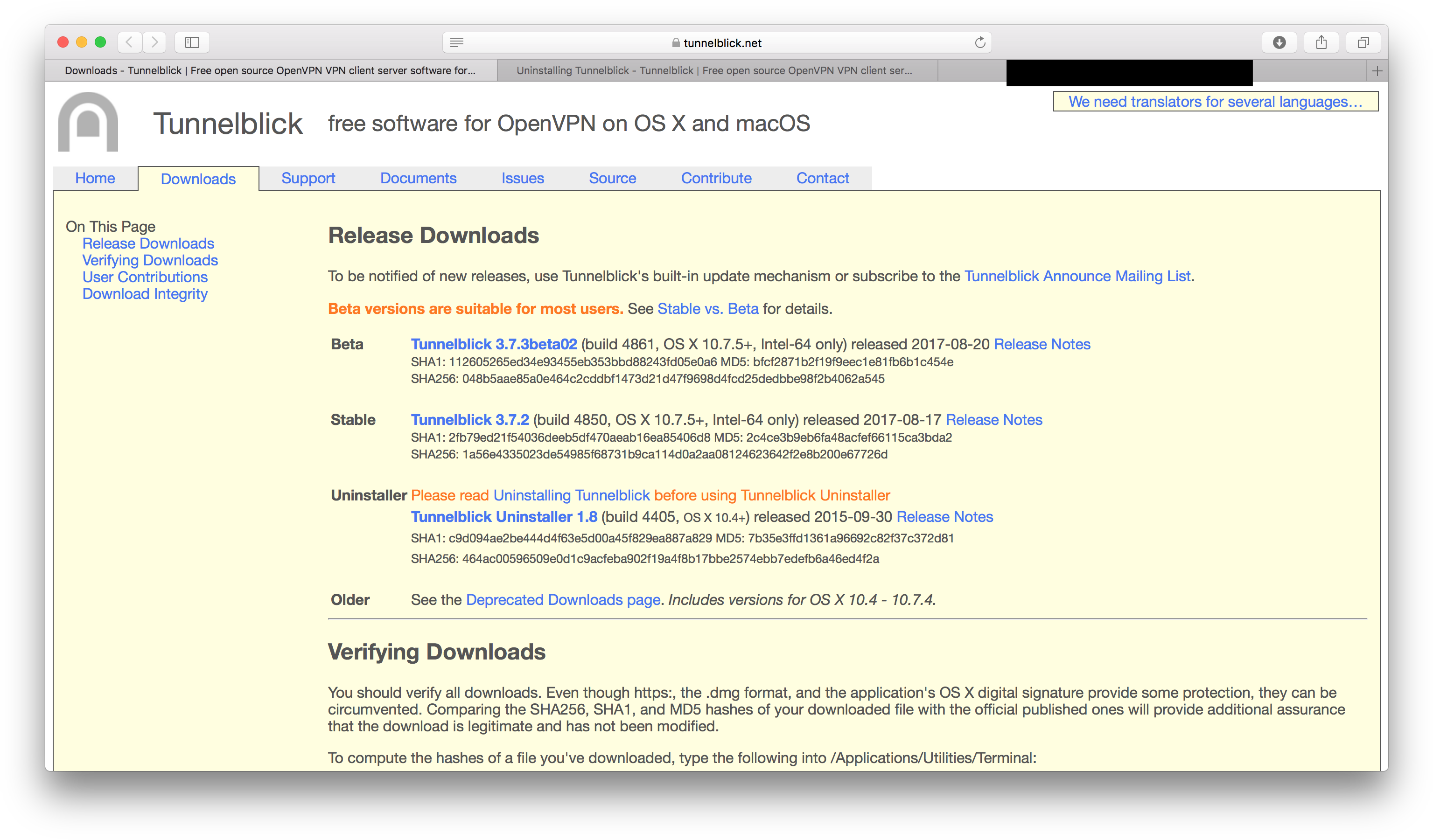Add a new tab with plus button
Image resolution: width=1433 pixels, height=840 pixels.
(x=1377, y=71)
